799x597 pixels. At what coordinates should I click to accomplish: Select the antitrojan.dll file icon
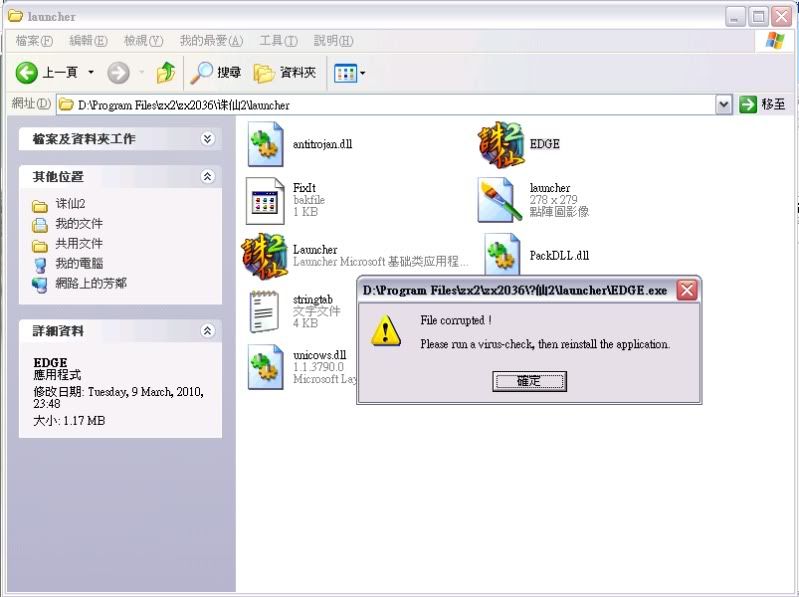tap(265, 145)
